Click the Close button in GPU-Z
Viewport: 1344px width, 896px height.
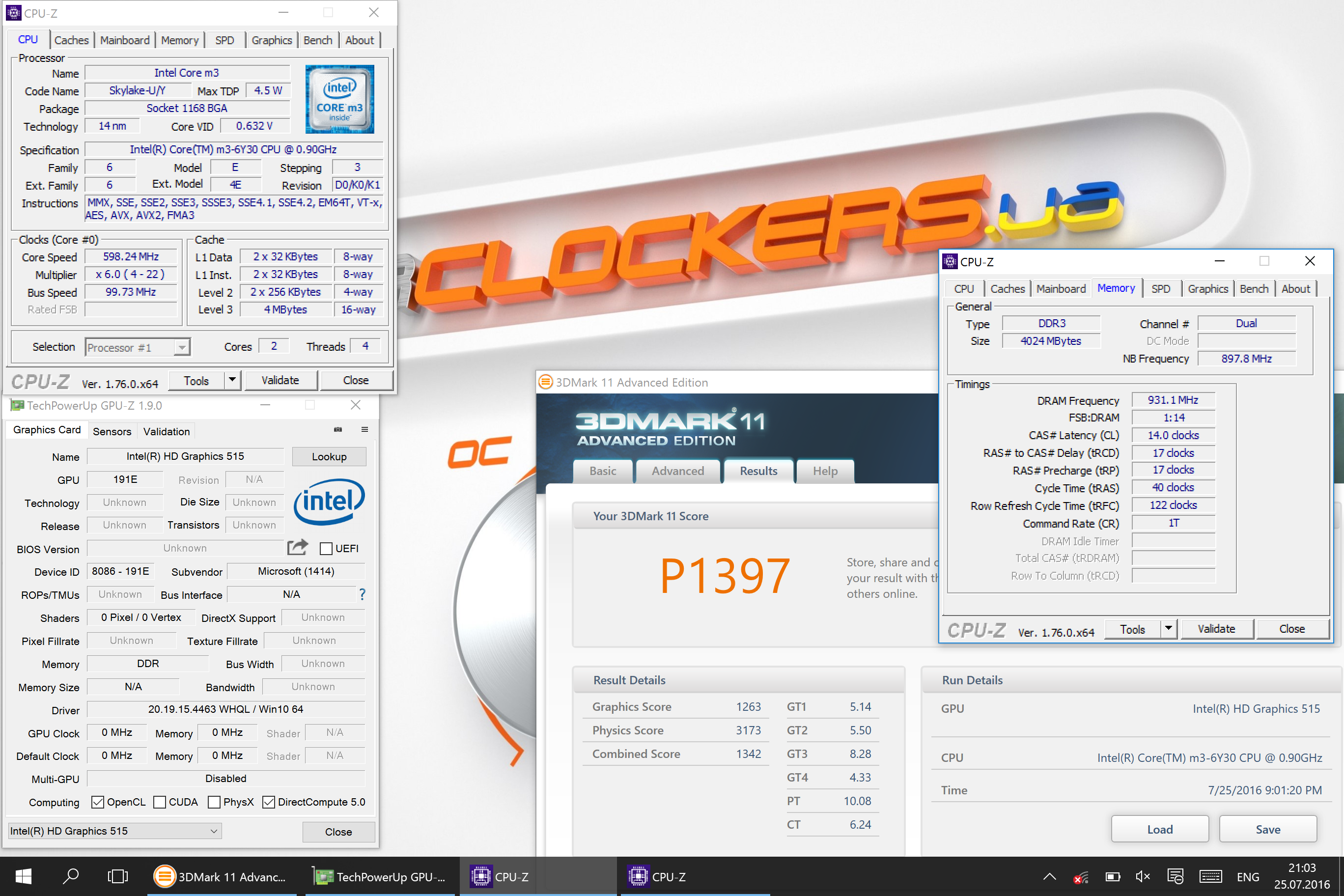coord(338,832)
